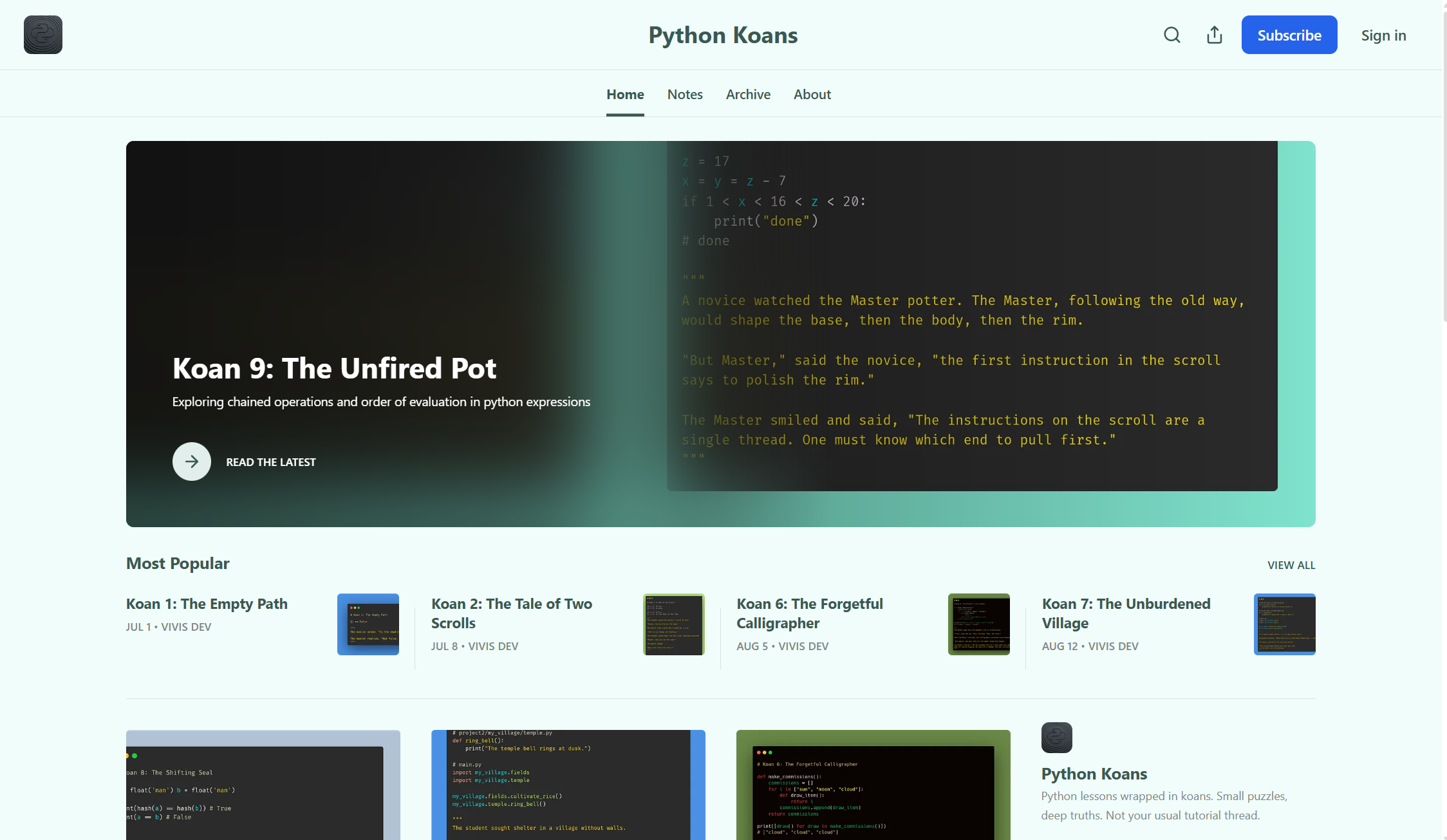This screenshot has width=1447, height=840.
Task: Open Koan 9: The Unfired Pot headline
Action: pyautogui.click(x=334, y=368)
